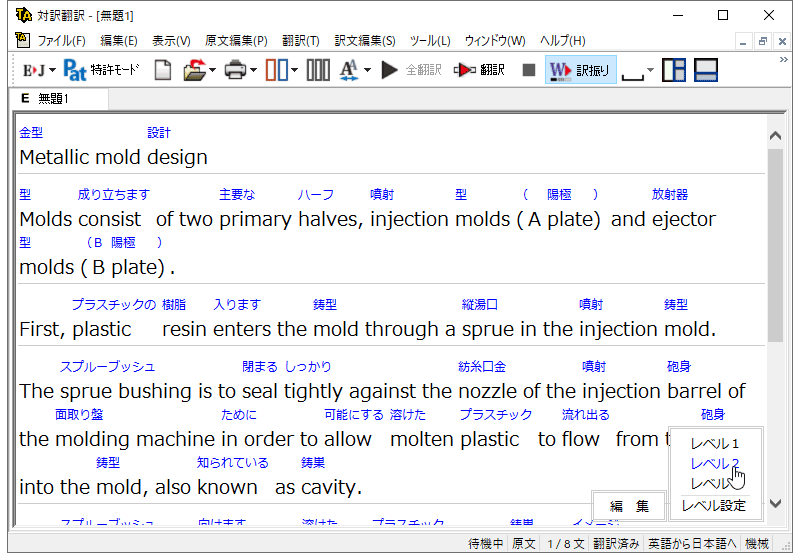This screenshot has height=560, width=800.
Task: Click the Pat patent mode icon
Action: [74, 70]
